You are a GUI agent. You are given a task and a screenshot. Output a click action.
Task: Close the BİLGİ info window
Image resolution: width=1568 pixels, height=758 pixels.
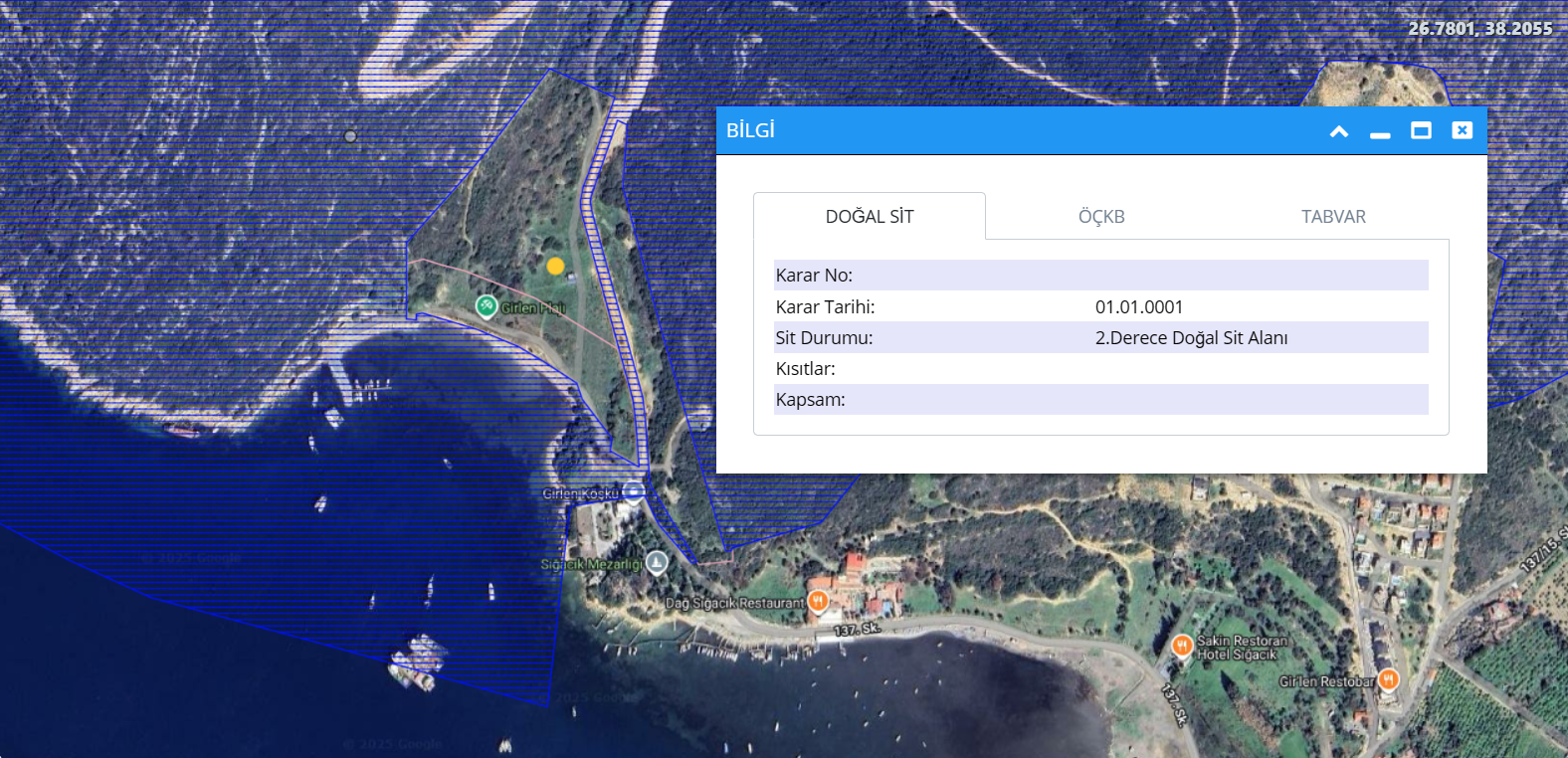coord(1462,131)
